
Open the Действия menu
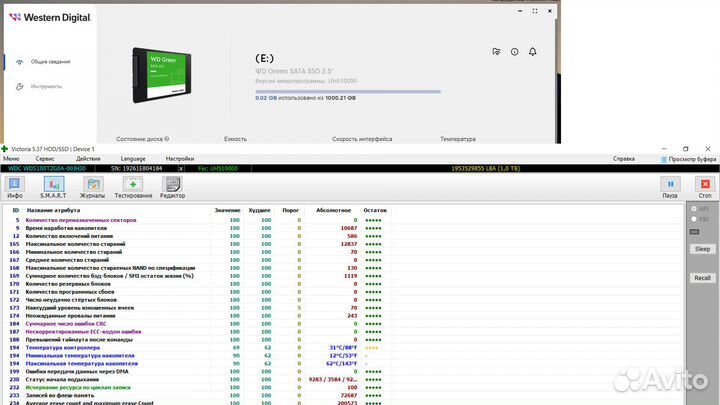click(x=88, y=158)
